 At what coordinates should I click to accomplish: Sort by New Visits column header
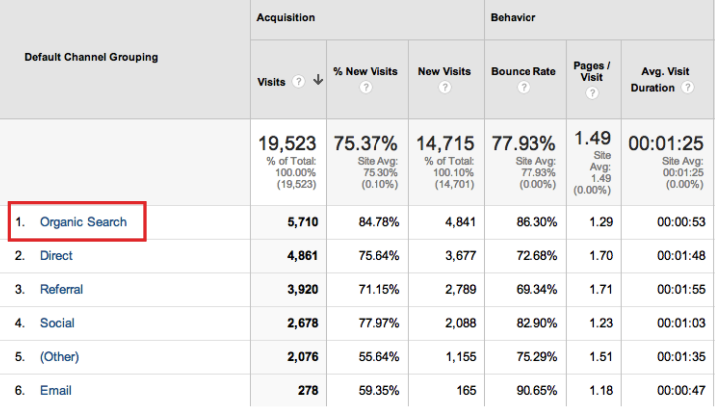[444, 72]
